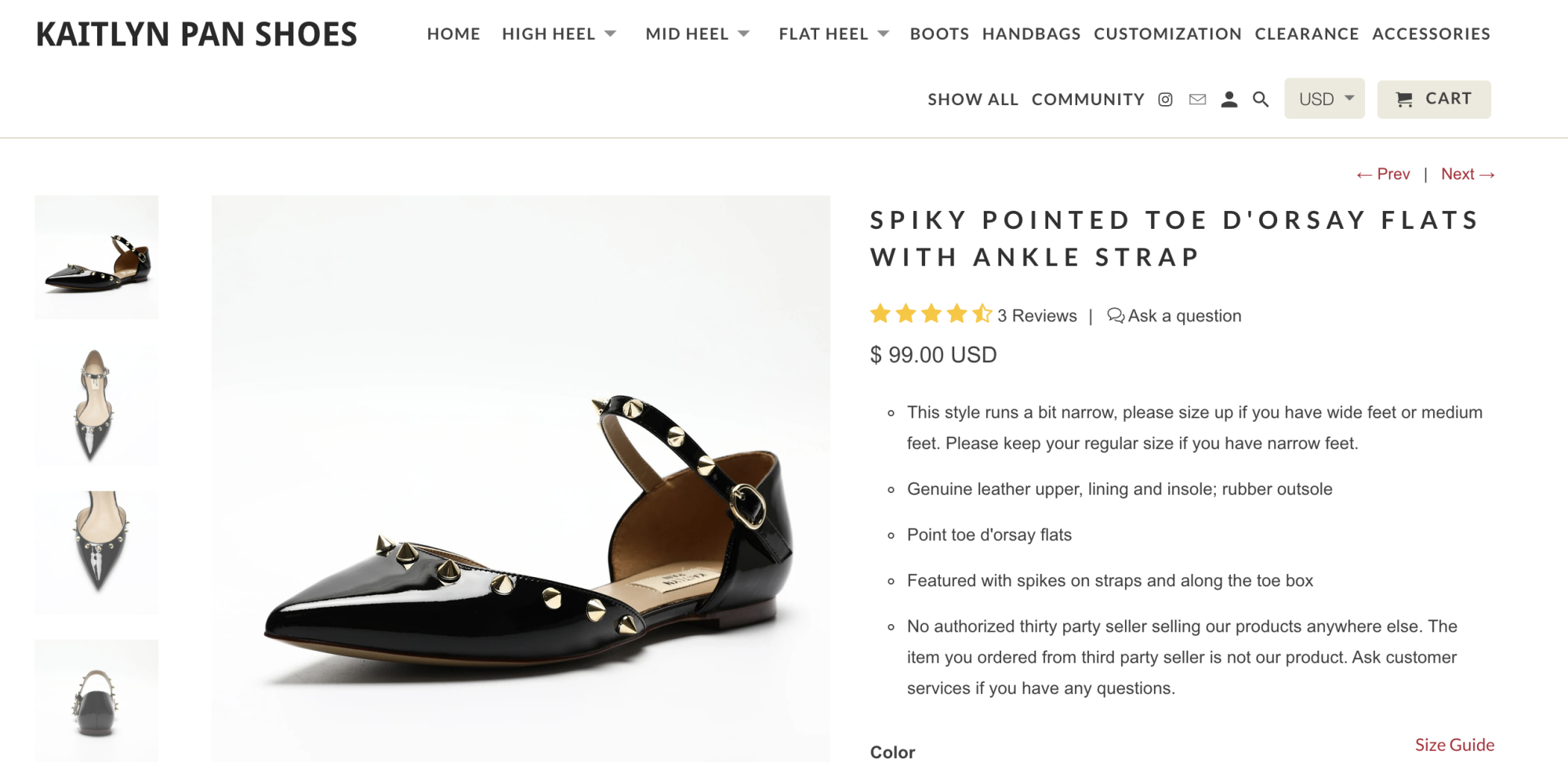Expand the High Heel menu
This screenshot has width=1568, height=762.
coord(559,34)
